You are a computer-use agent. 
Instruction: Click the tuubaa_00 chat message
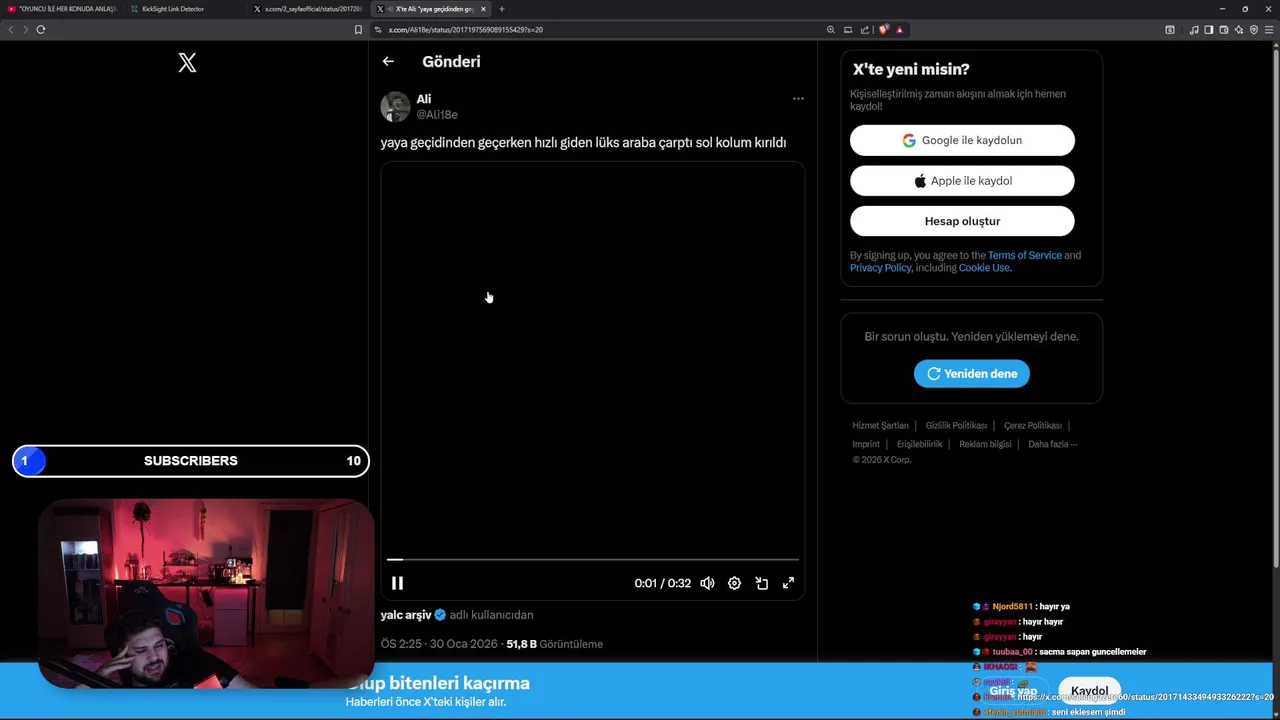pyautogui.click(x=1060, y=652)
